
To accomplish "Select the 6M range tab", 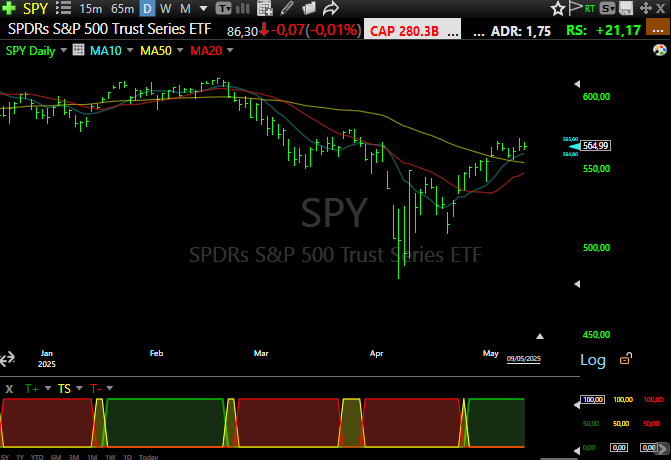I will (x=56, y=457).
